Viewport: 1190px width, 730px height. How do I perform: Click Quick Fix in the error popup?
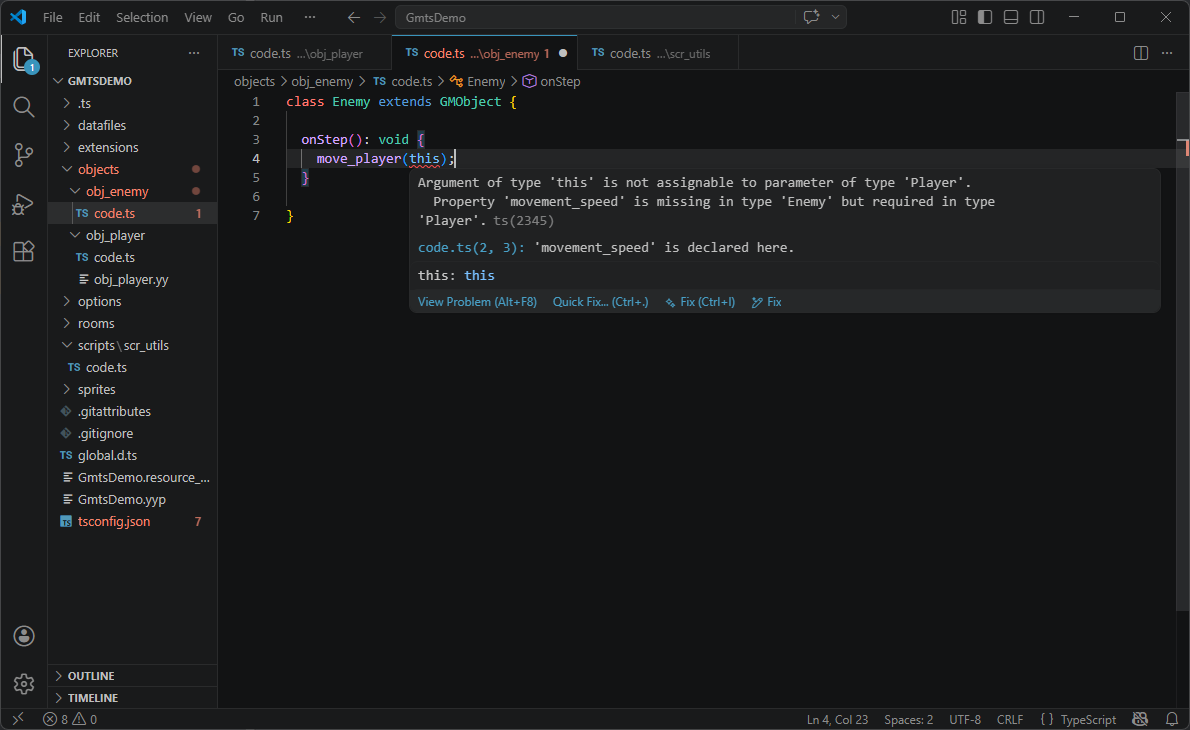(600, 301)
